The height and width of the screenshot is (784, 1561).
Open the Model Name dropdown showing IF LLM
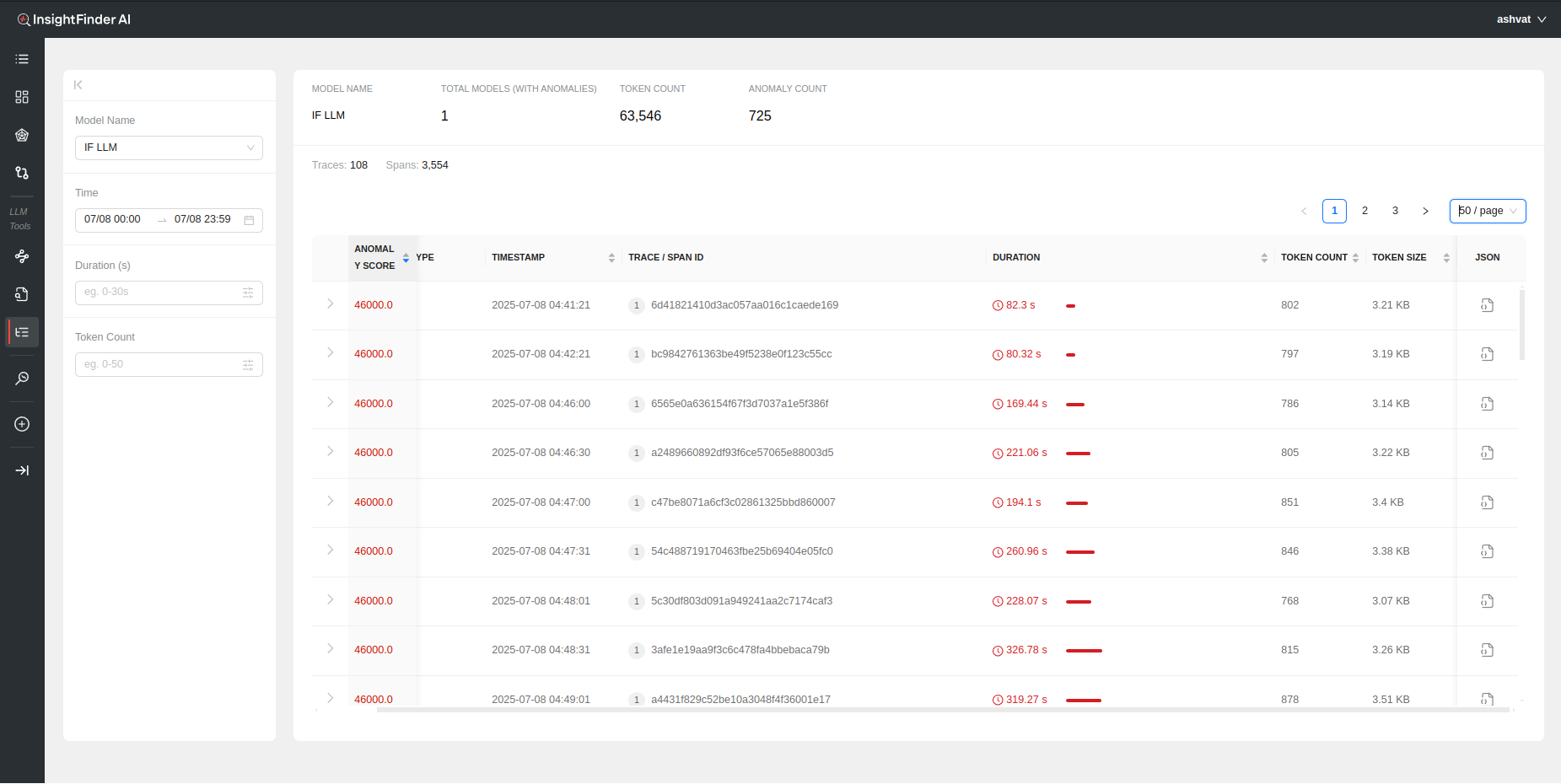(169, 148)
